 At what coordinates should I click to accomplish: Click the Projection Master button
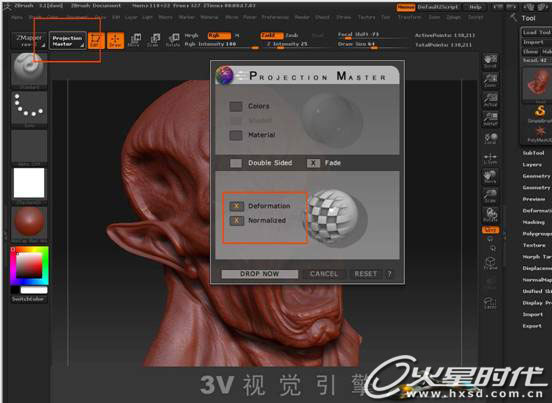[x=67, y=41]
